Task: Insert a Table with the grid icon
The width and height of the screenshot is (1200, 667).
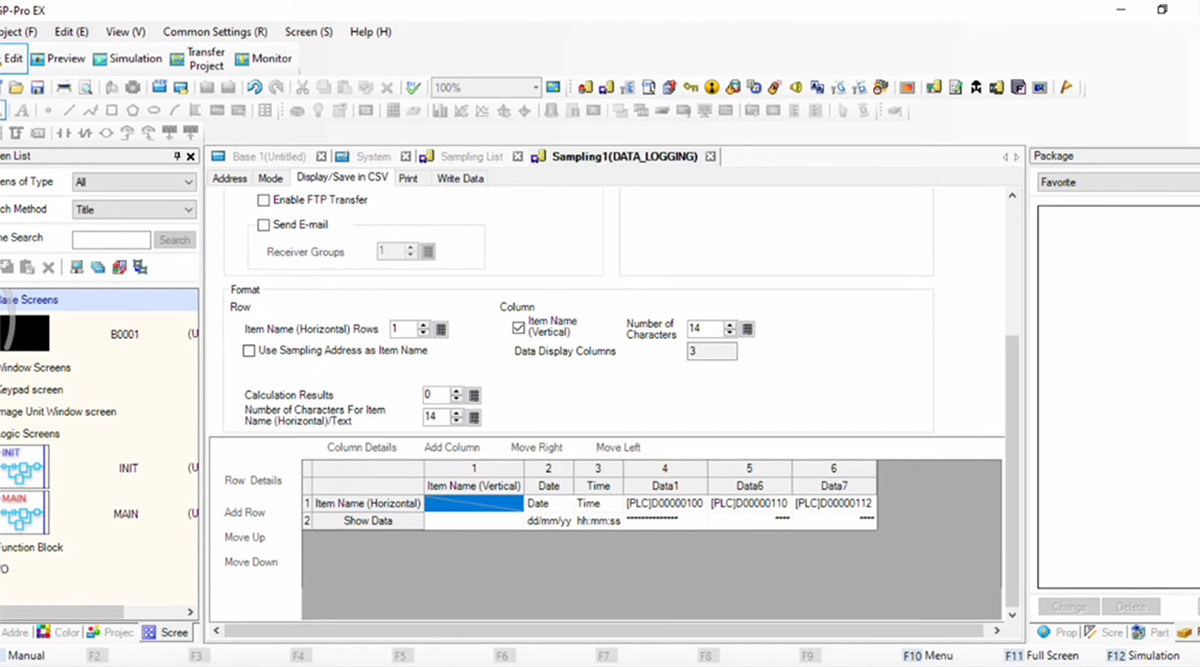Action: tap(264, 110)
